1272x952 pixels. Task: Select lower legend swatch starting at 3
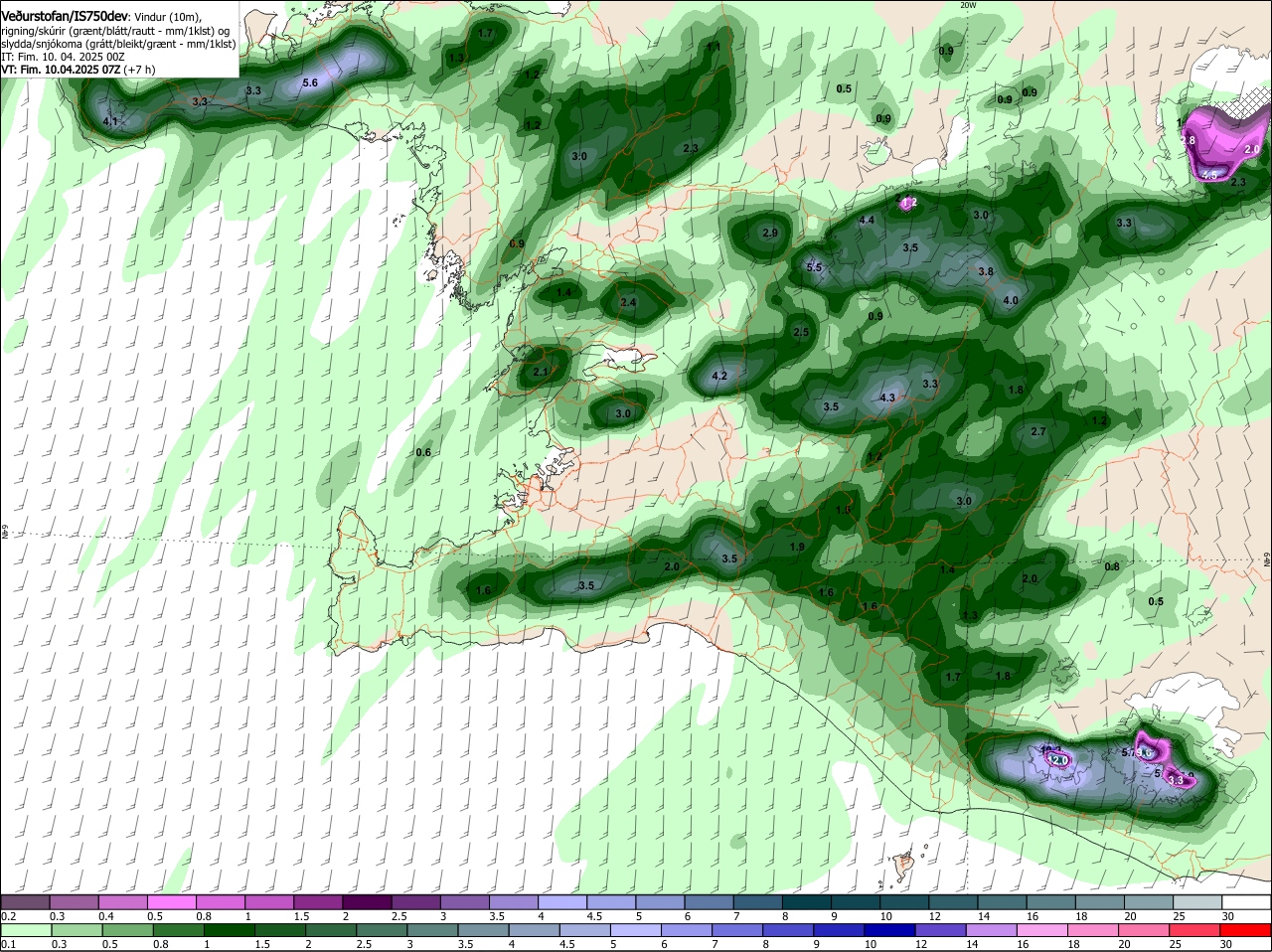pos(432,930)
